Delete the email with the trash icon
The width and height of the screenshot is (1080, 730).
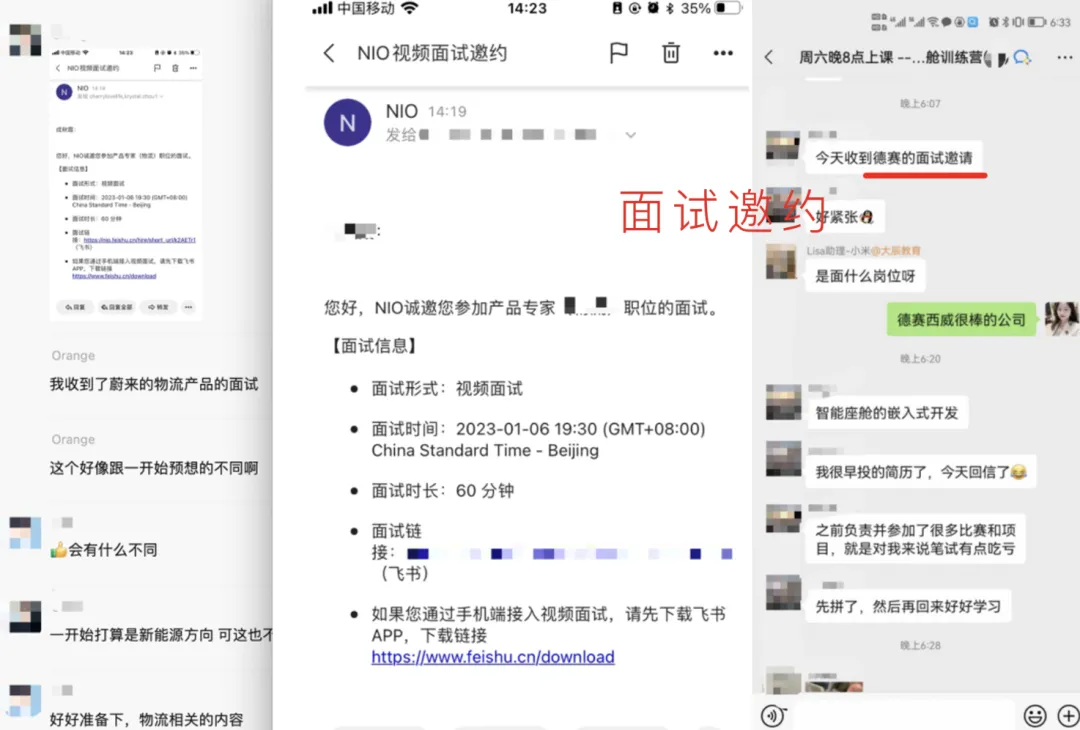coord(671,53)
